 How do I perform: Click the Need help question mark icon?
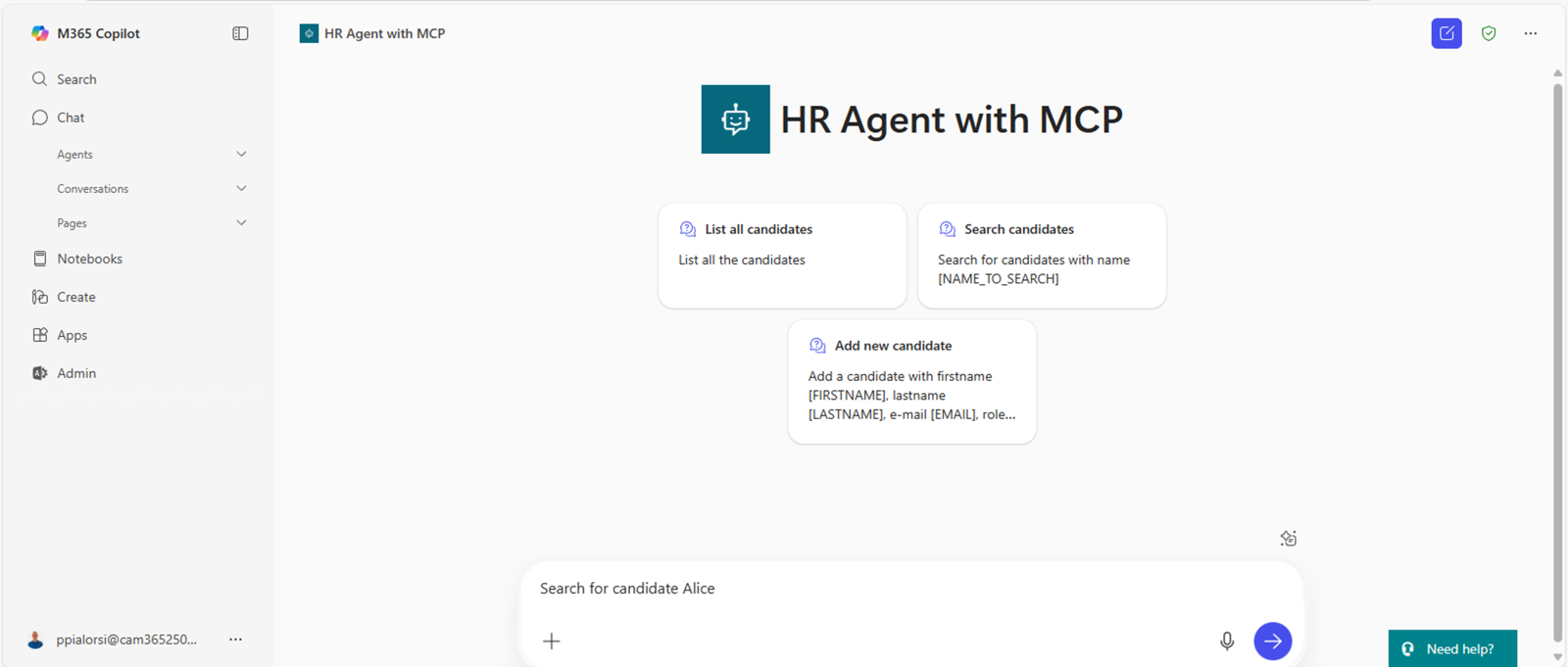(x=1408, y=649)
